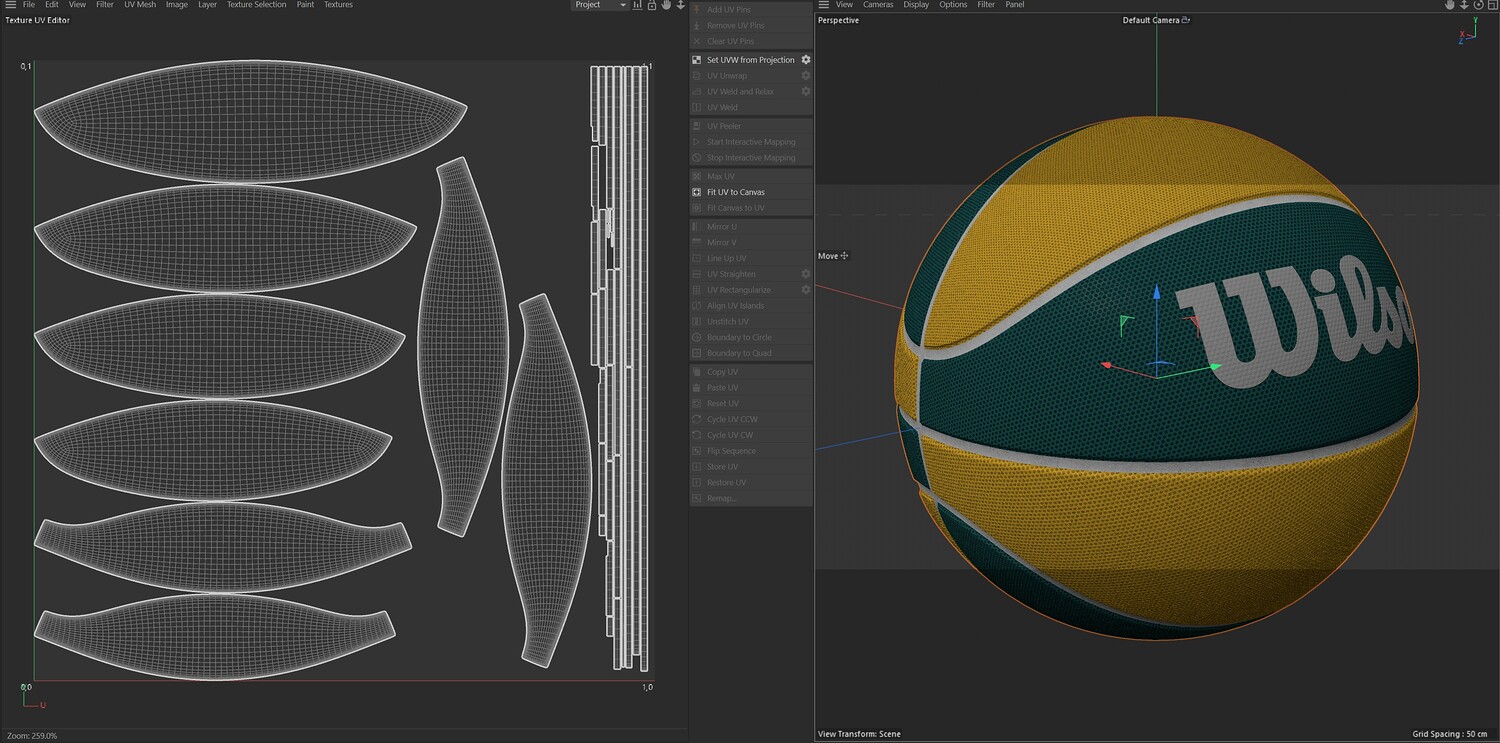
Task: Click the 'Grid Spacing : 50 cm' text
Action: (1451, 734)
